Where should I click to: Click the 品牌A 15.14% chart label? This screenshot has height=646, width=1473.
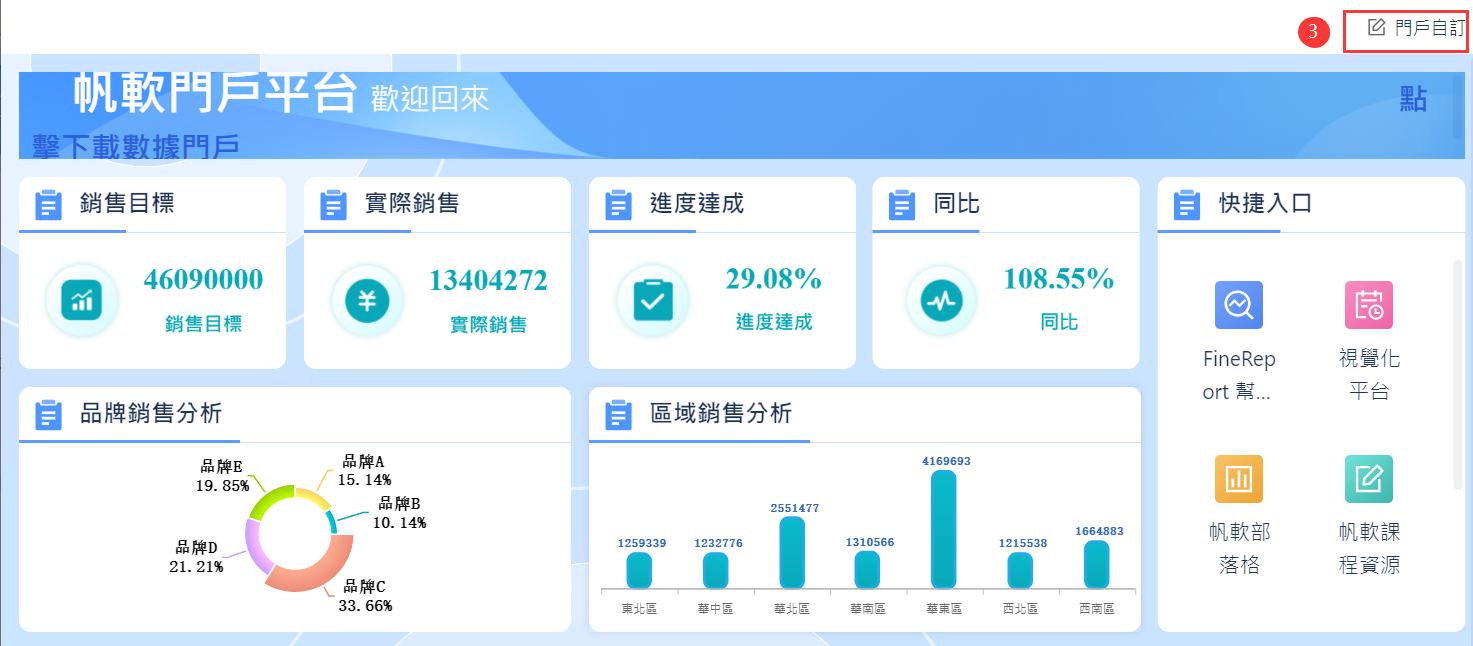364,470
